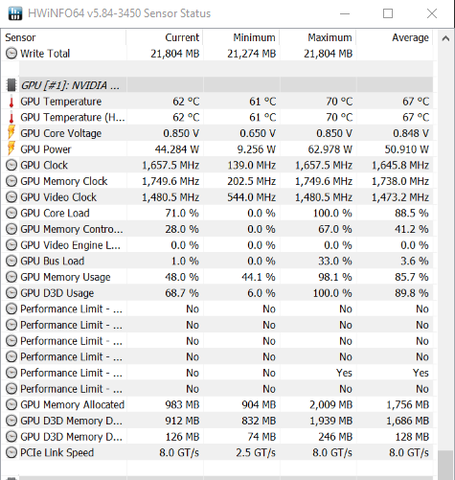Viewport: 455px width, 480px height.
Task: Click the lightning bolt icon for GPU Core Voltage
Action: (x=11, y=133)
